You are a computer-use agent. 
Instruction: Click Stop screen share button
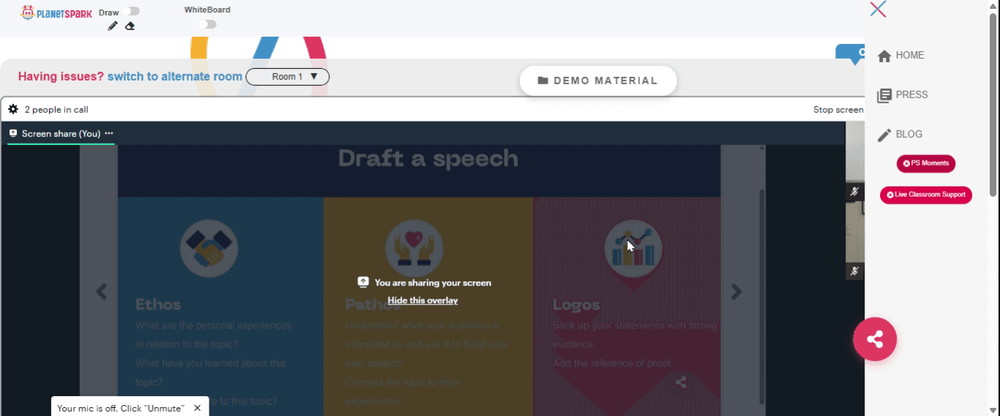[x=838, y=110]
